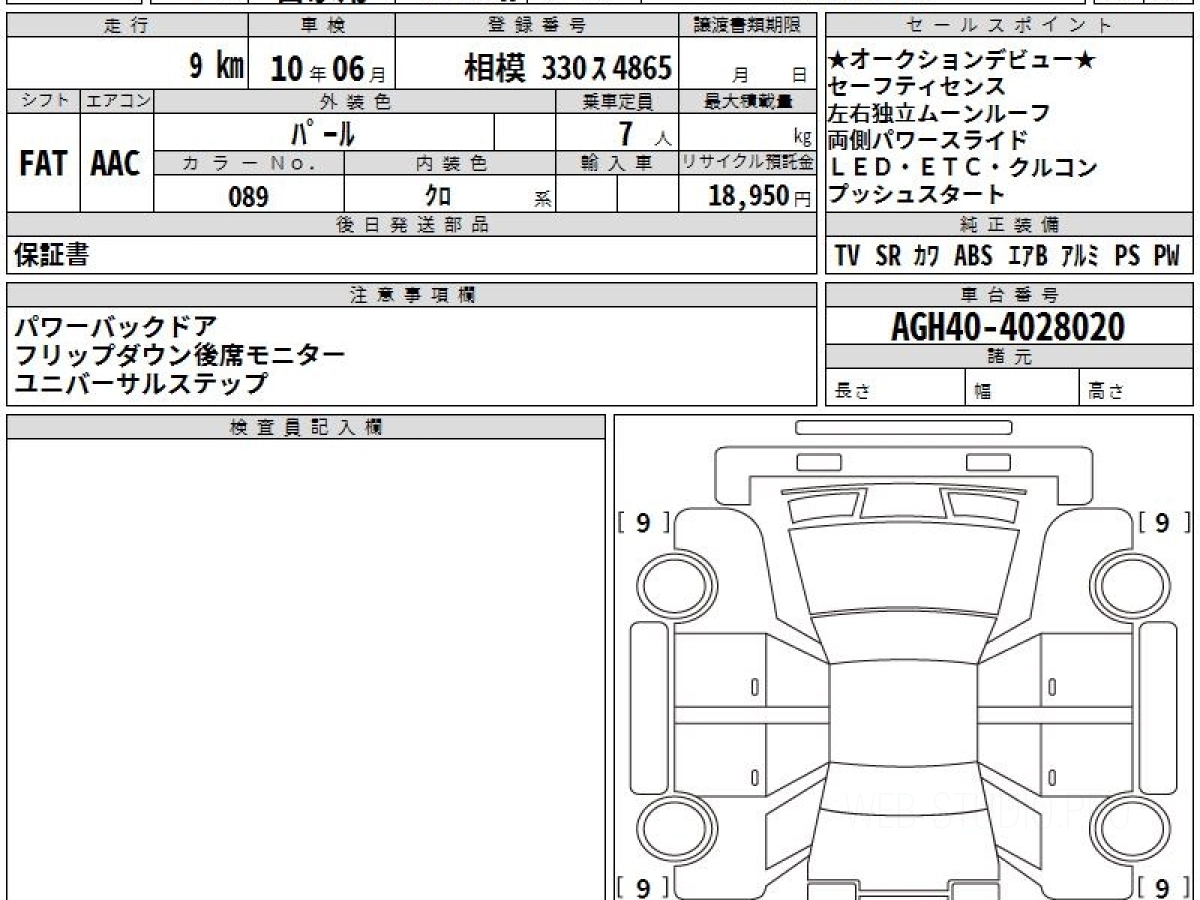Click the 輸入車 header
The width and height of the screenshot is (1200, 900).
click(617, 163)
